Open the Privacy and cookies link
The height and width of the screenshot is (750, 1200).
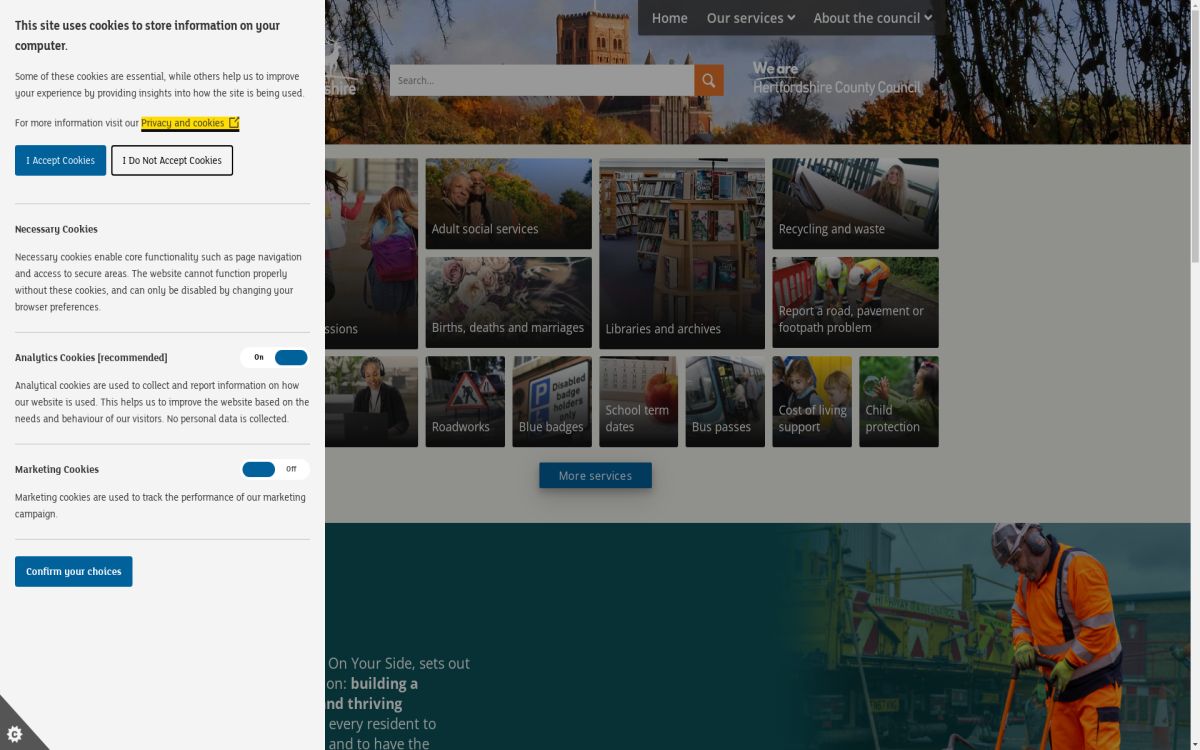183,123
